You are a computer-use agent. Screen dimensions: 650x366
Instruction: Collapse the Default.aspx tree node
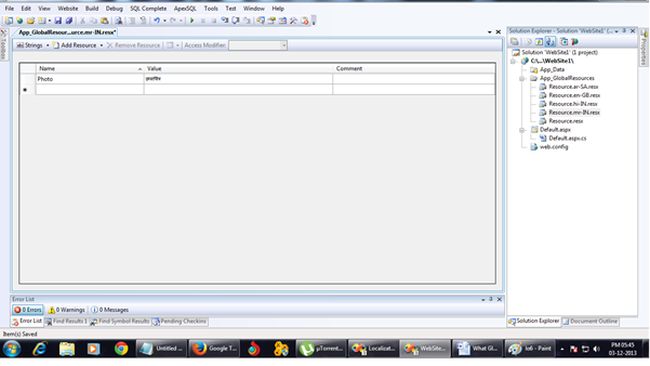point(521,130)
